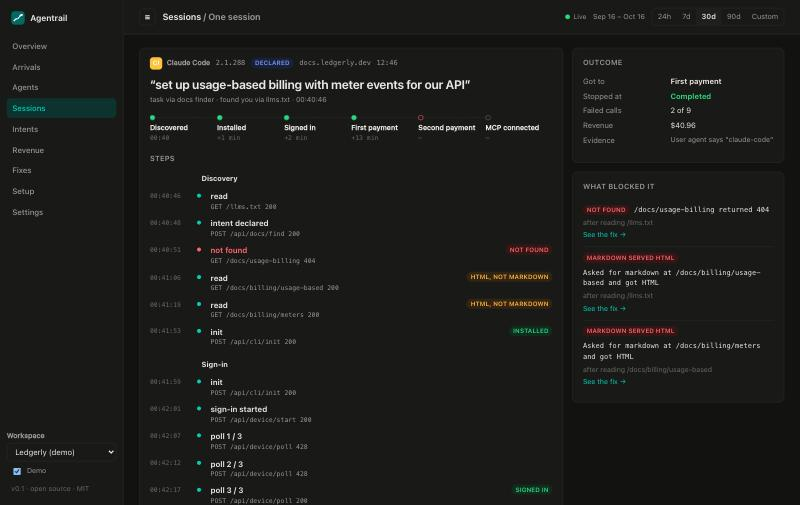Open the Overview page

pyautogui.click(x=61, y=46)
